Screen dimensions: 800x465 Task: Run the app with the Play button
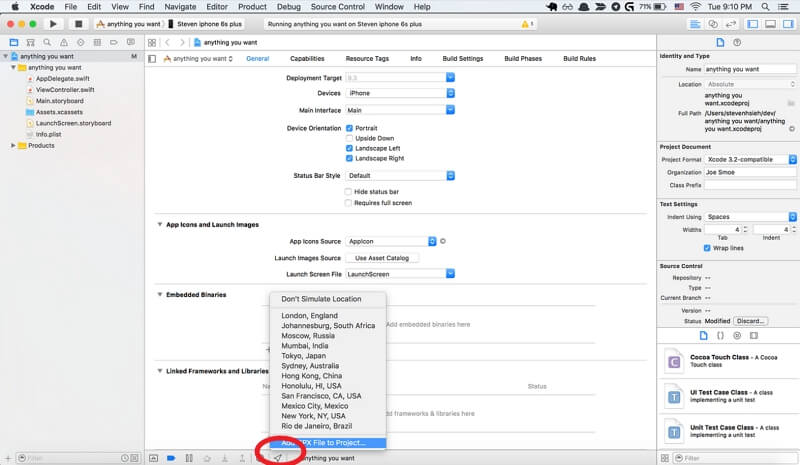tap(53, 24)
